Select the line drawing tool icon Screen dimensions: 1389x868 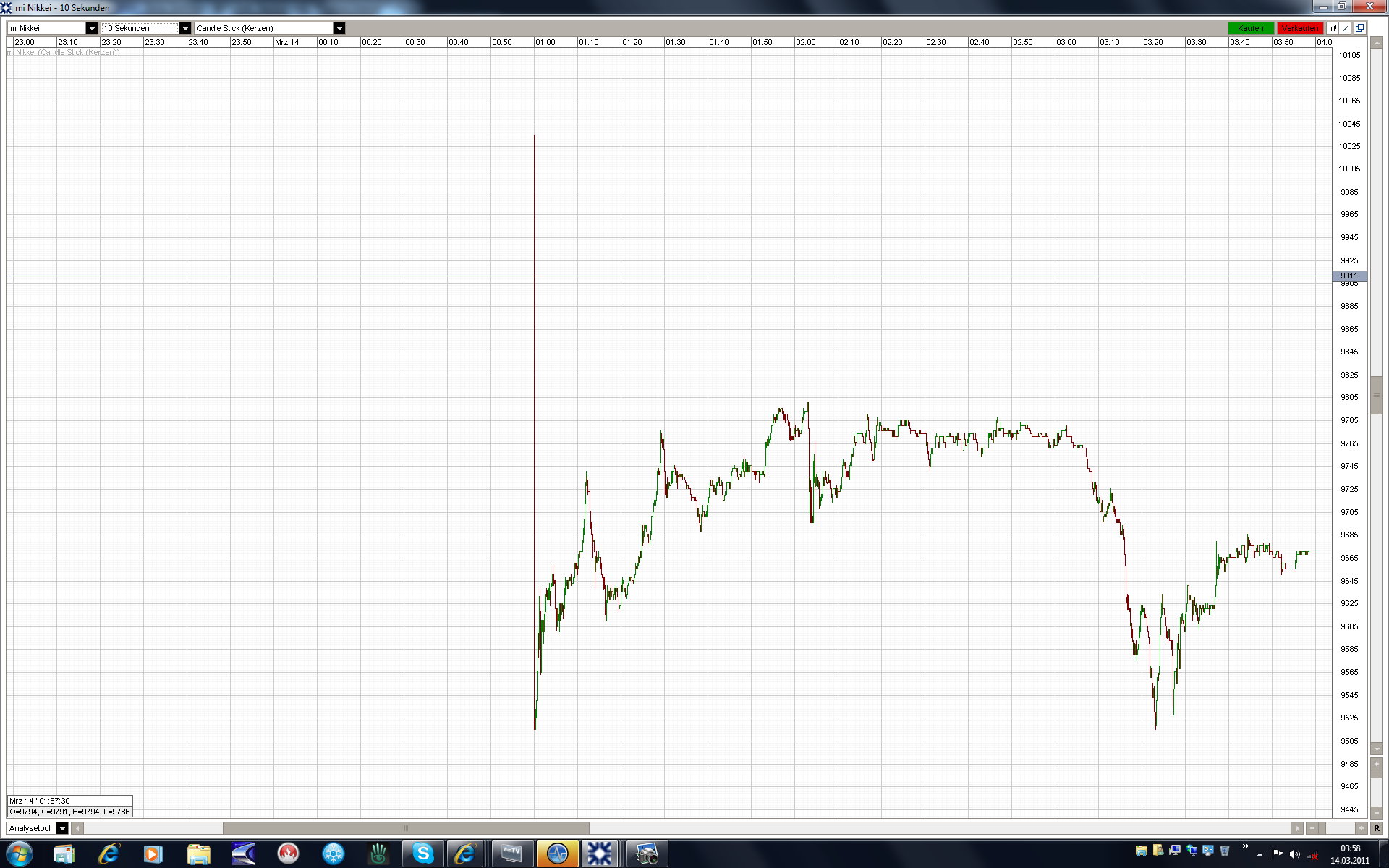[1346, 28]
